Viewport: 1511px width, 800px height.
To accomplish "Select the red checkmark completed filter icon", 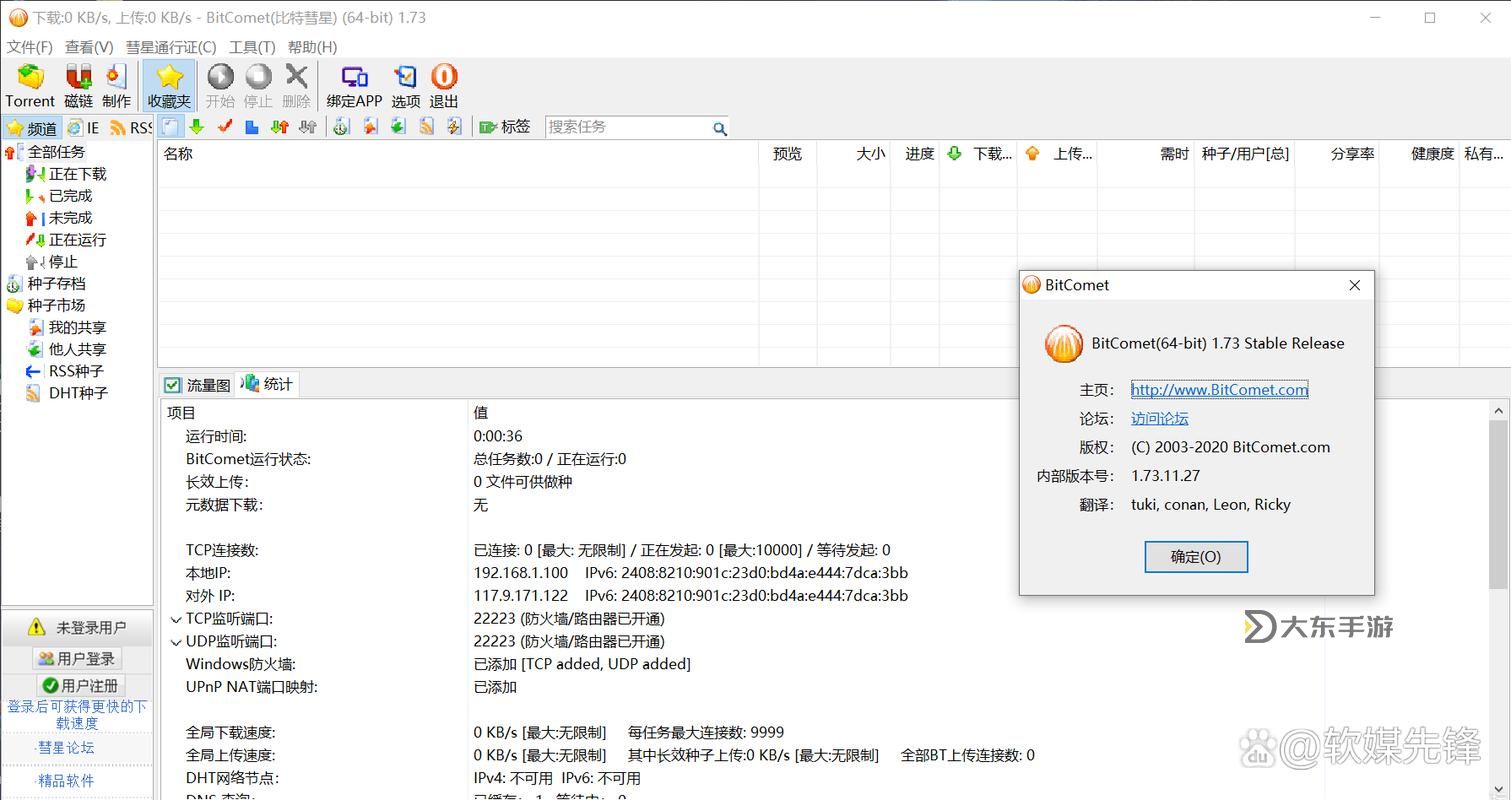I will point(225,127).
